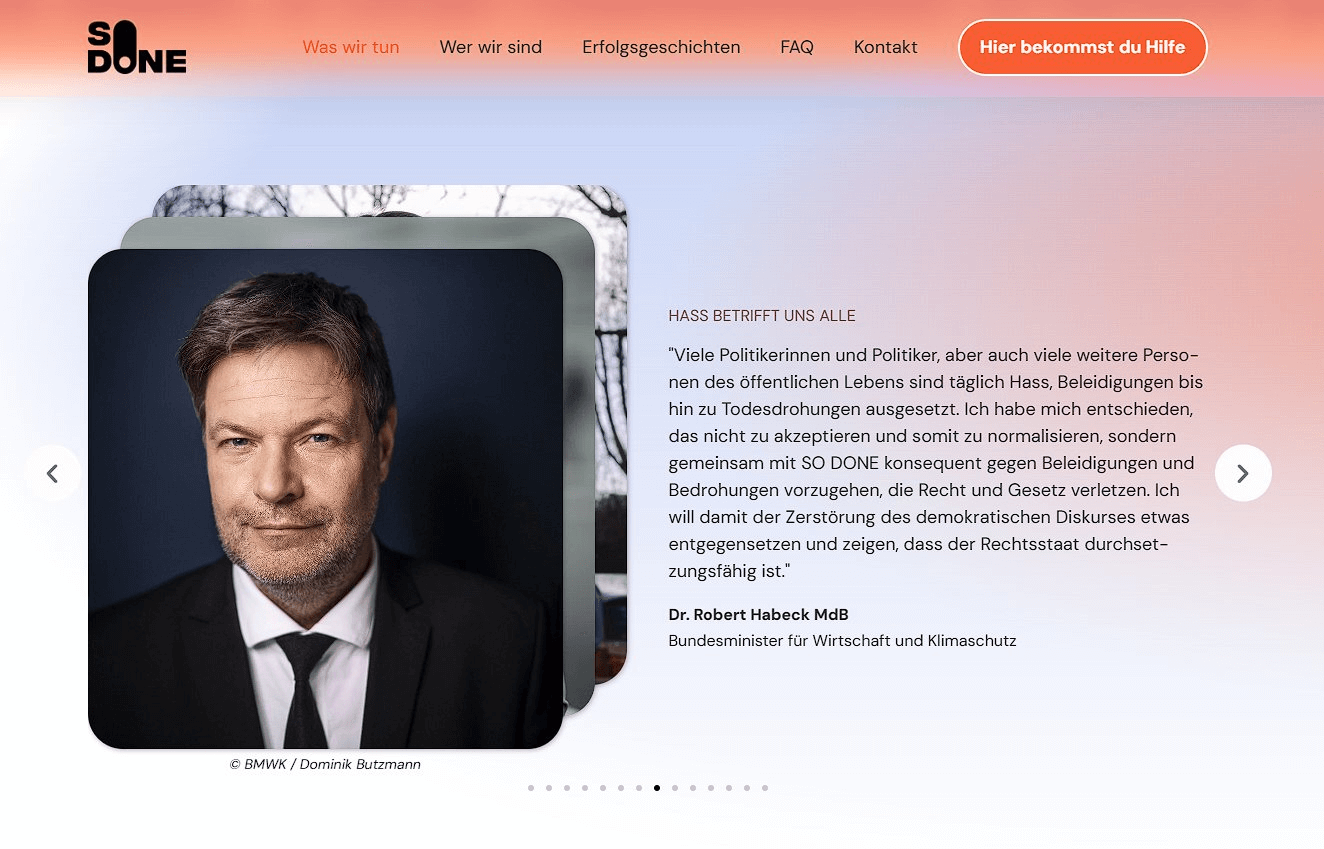The image size is (1324, 849).
Task: Go to previous testimonial with left arrow
Action: pos(53,473)
